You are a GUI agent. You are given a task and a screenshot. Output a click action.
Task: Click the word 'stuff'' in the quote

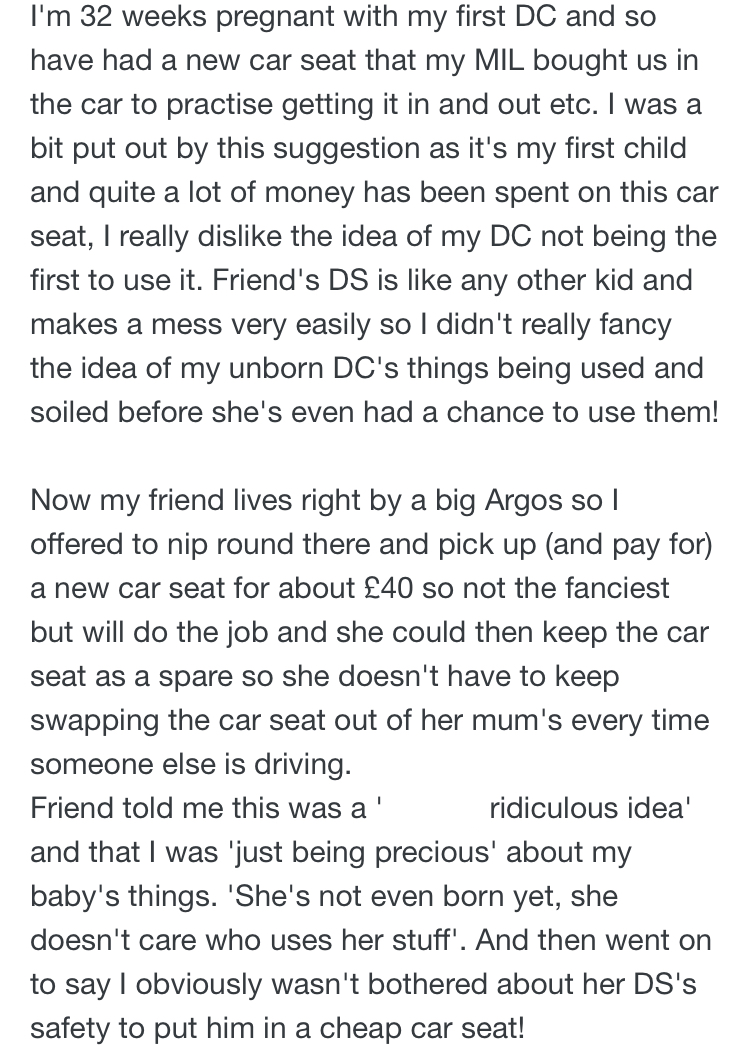pos(423,940)
